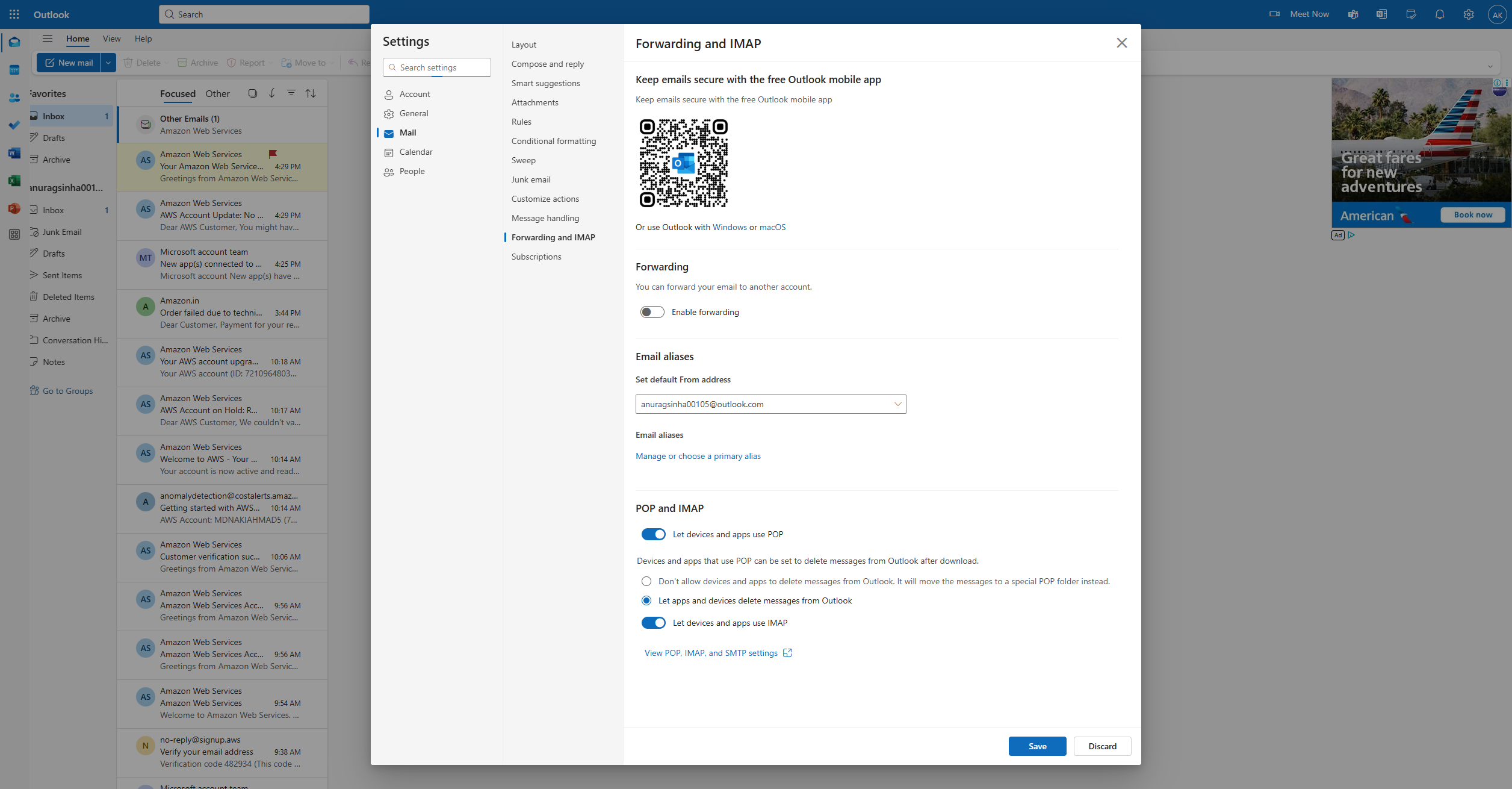Viewport: 1512px width, 789px height.
Task: Turn off Let devices use POP toggle
Action: 653,534
